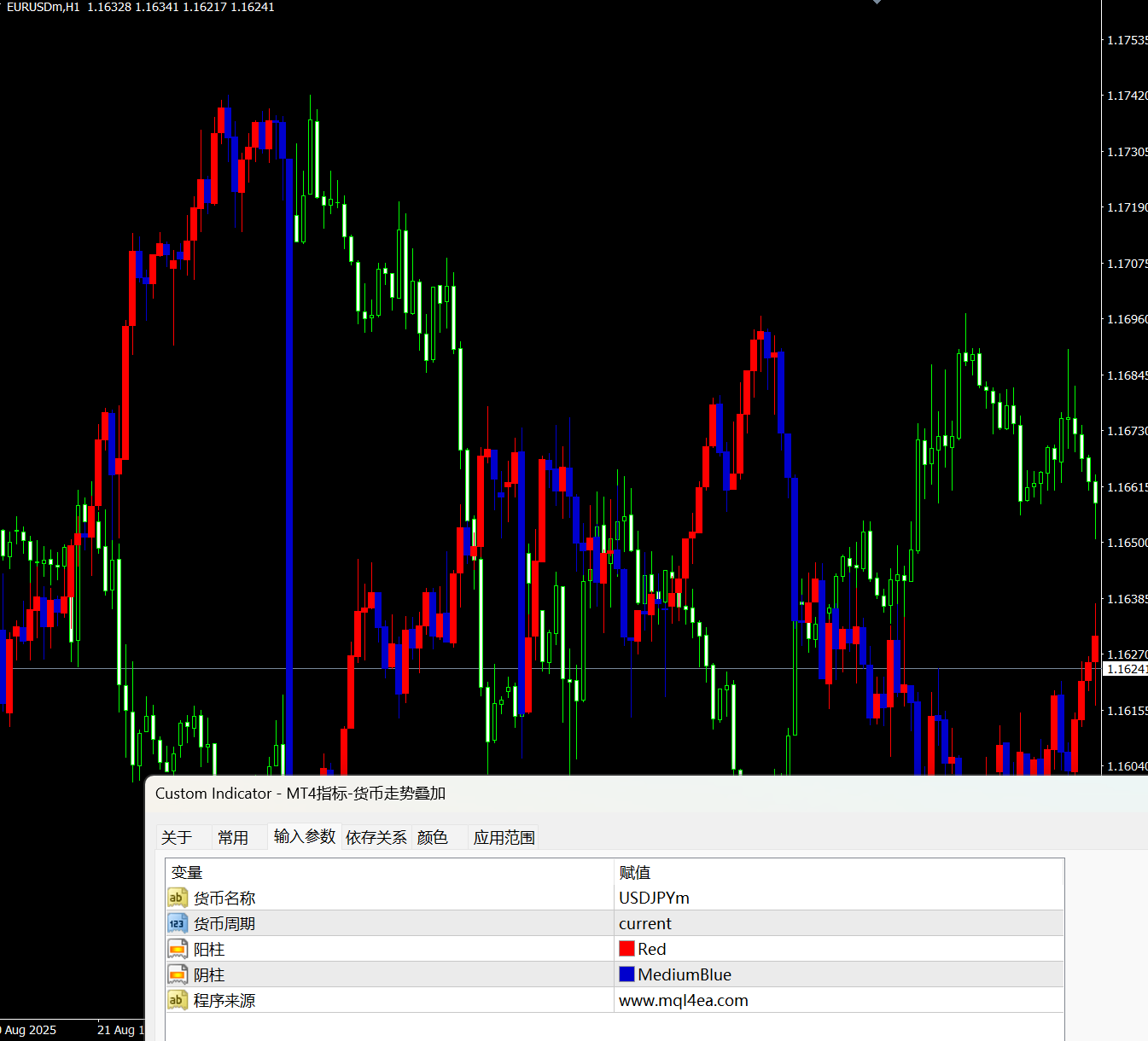Viewport: 1148px width, 1041px height.
Task: Click the www.mql4ea.com value cell
Action: [x=836, y=1000]
